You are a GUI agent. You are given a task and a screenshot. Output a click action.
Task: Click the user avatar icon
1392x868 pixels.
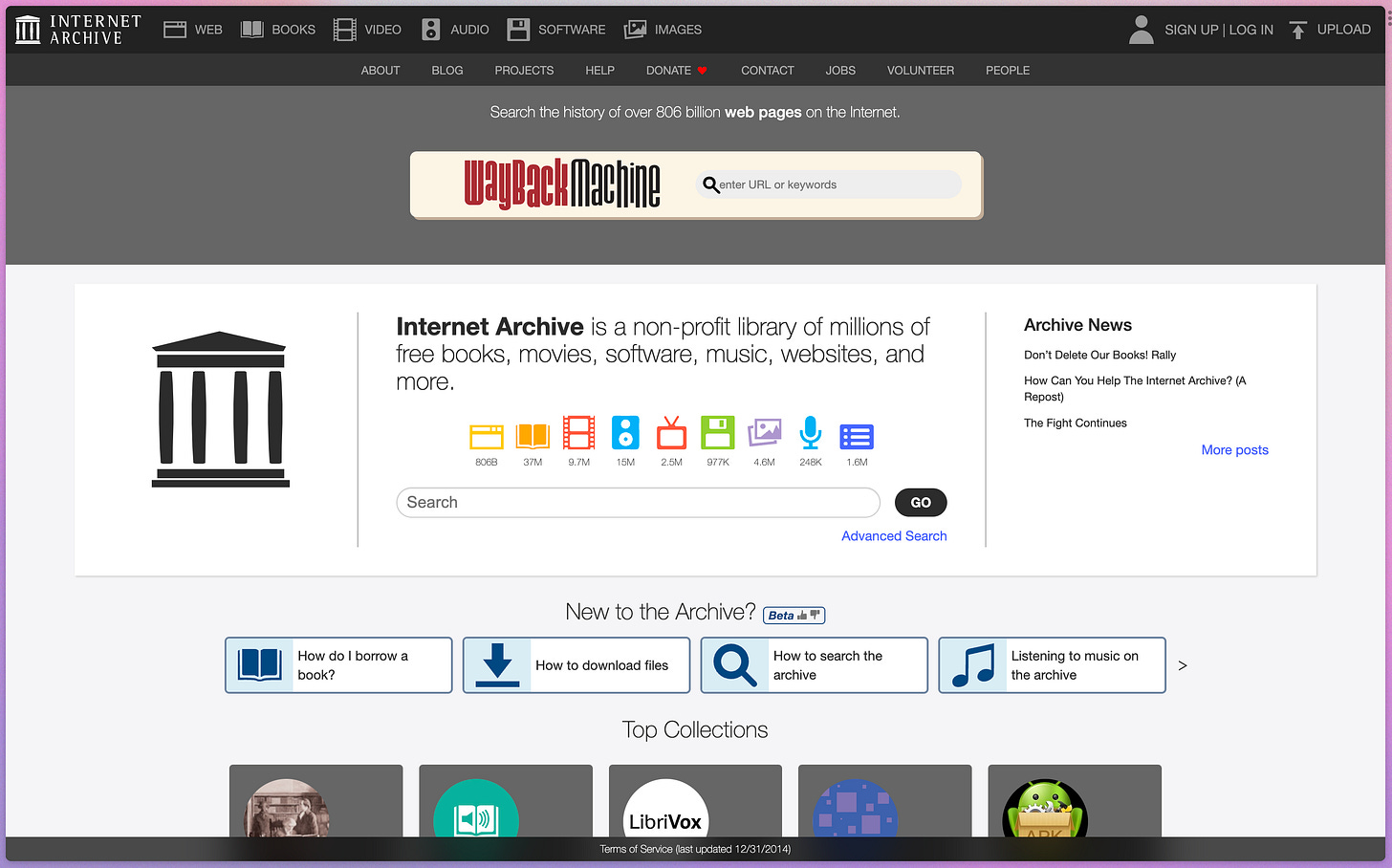coord(1141,30)
